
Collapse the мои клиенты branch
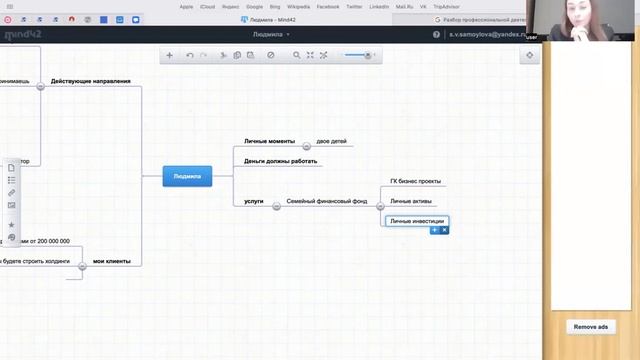pos(82,266)
